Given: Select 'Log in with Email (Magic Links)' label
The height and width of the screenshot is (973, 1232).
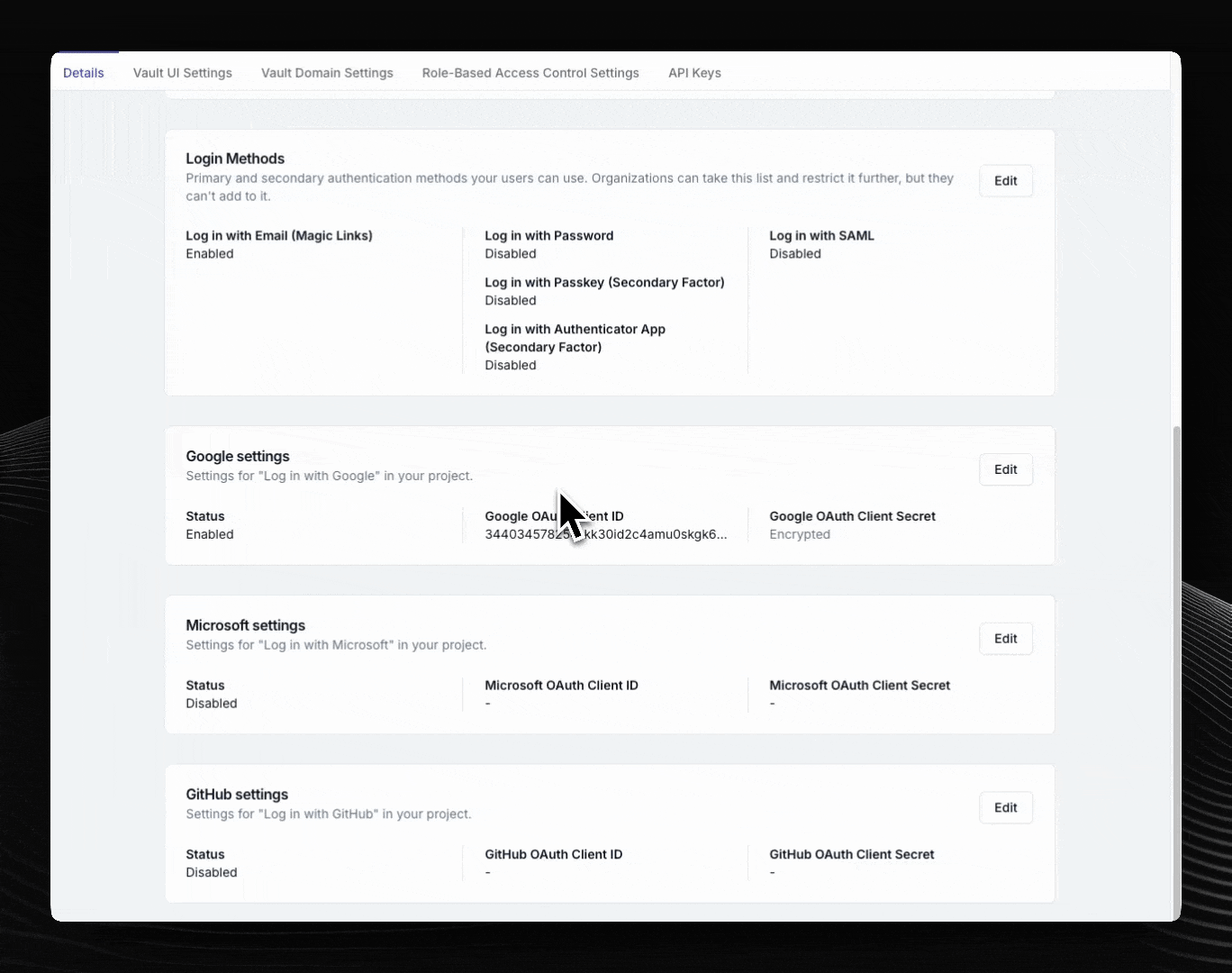Looking at the screenshot, I should (x=279, y=236).
